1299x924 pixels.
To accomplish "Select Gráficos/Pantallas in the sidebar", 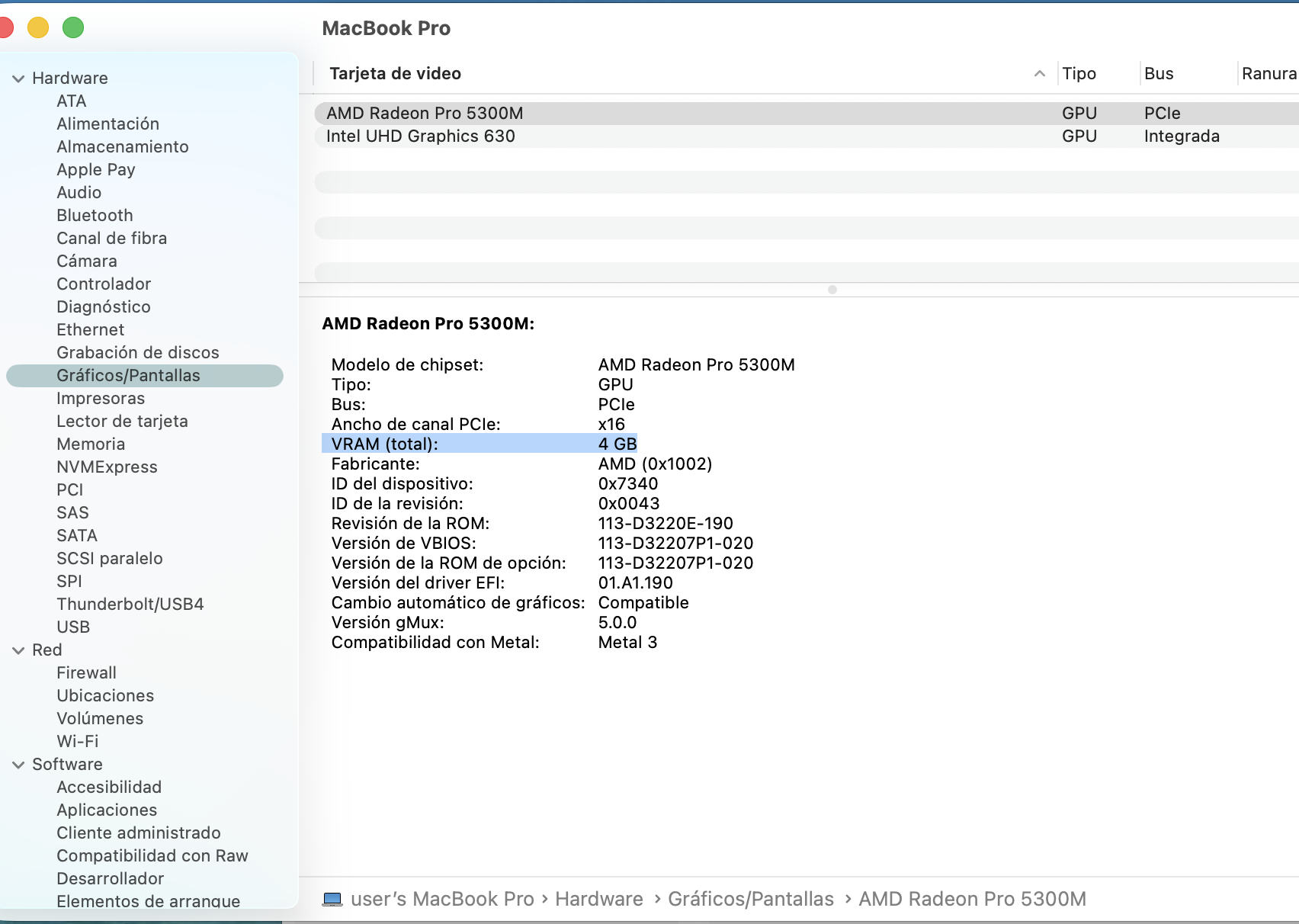I will point(145,376).
